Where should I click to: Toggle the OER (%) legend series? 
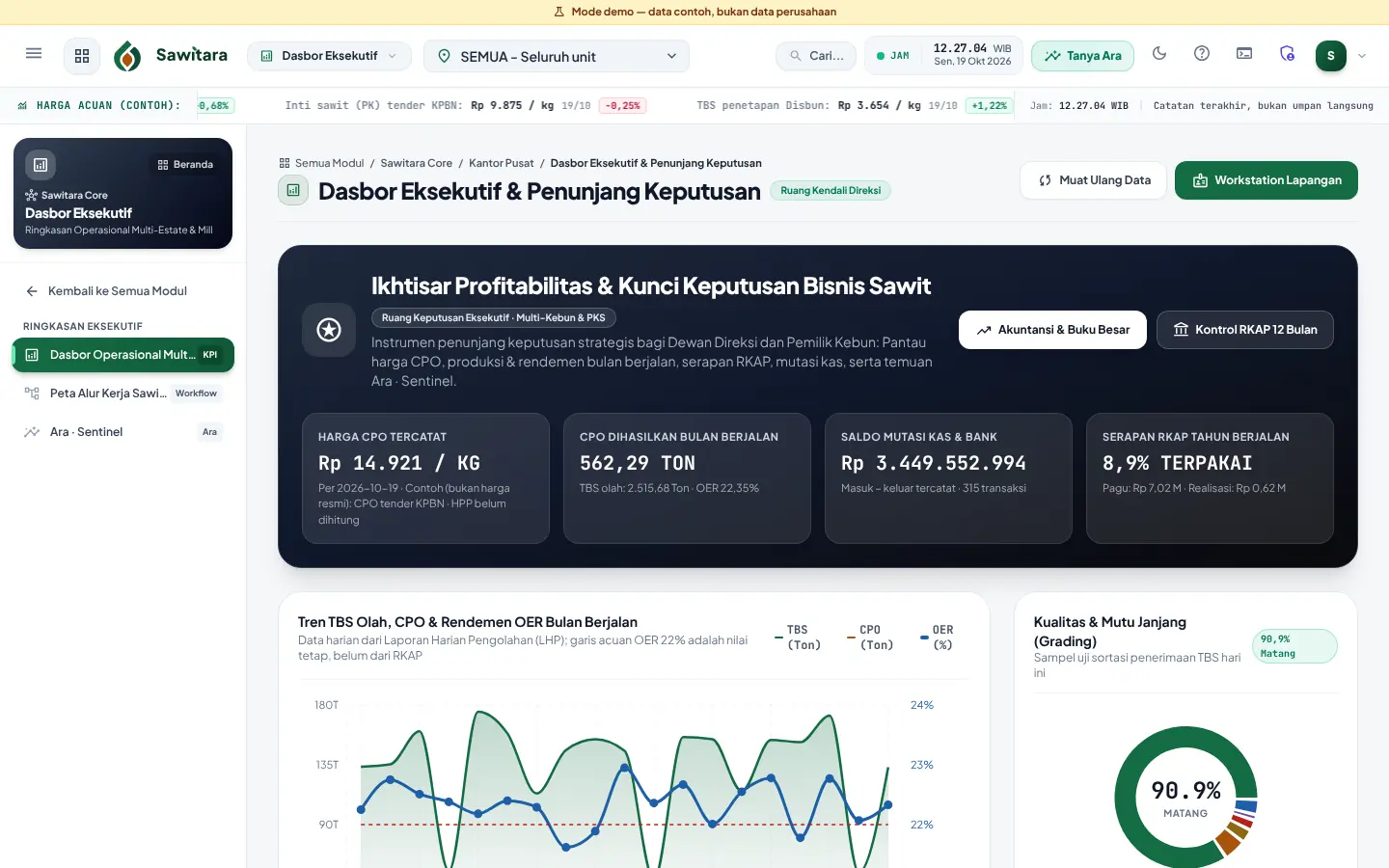point(938,637)
